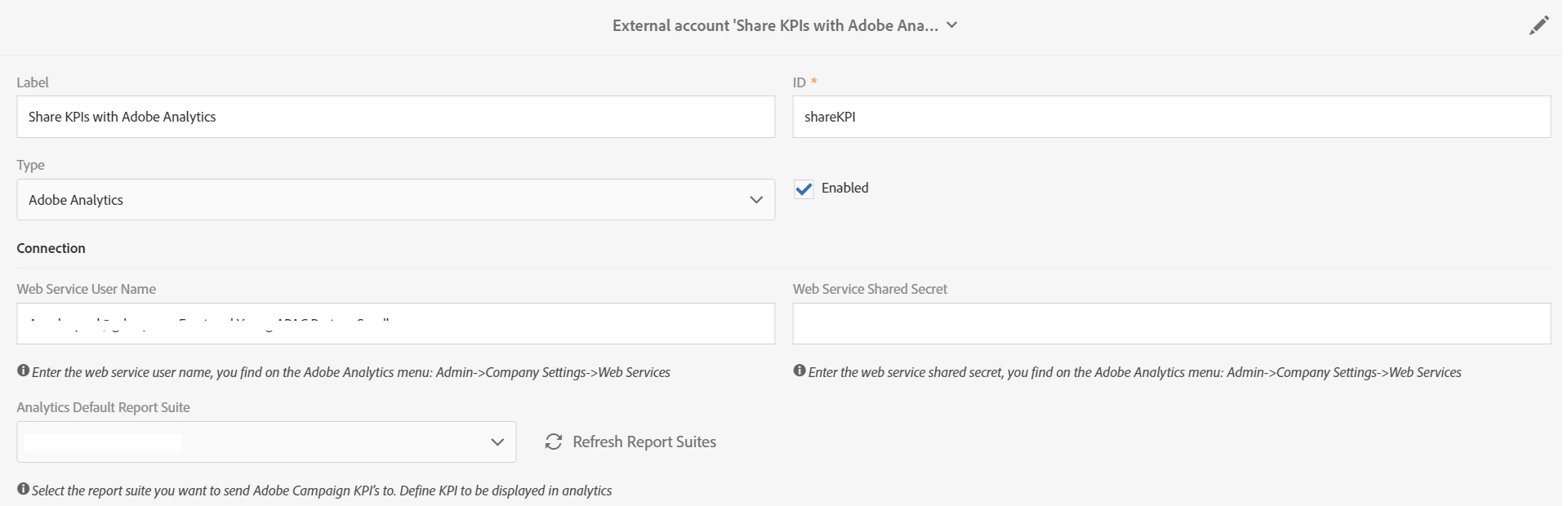Click info icon beside shared secret hint
The width and height of the screenshot is (1568, 506).
click(x=800, y=371)
